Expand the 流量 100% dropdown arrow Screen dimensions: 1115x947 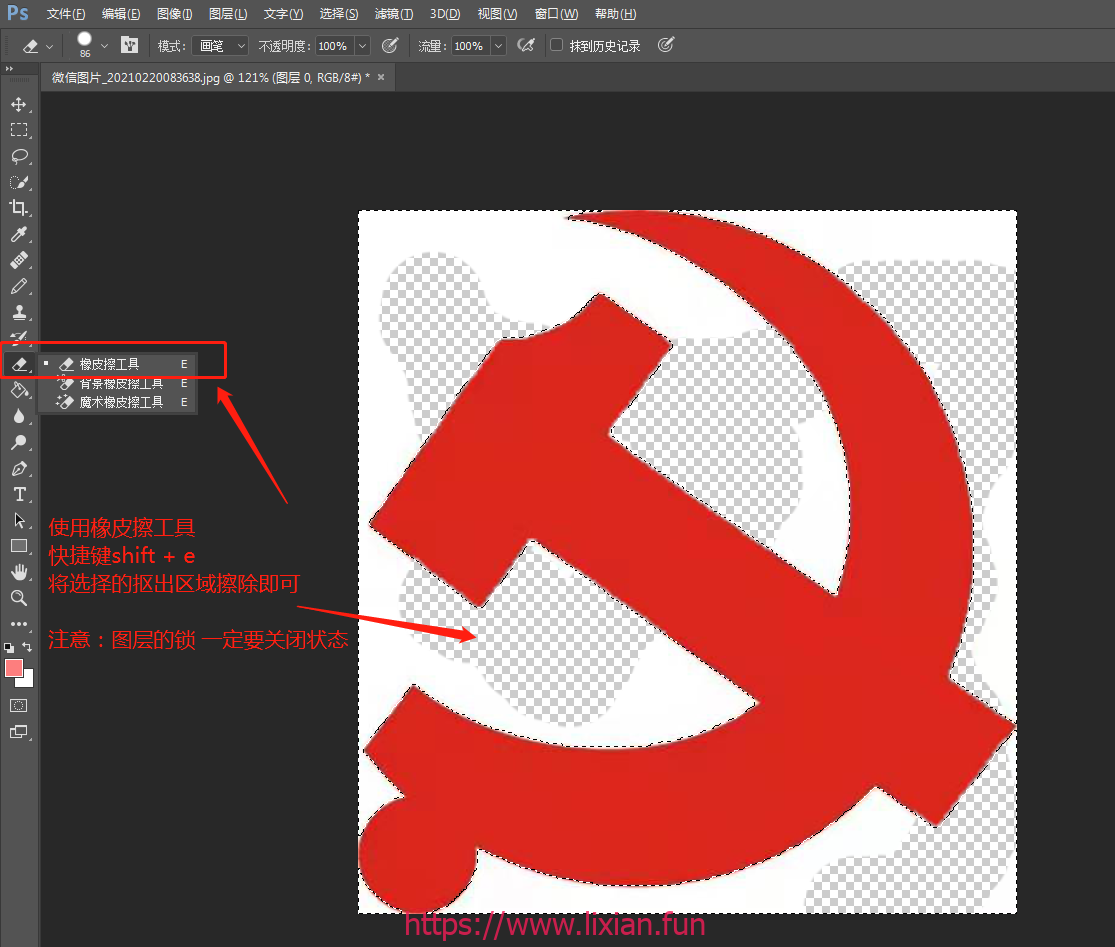[497, 46]
